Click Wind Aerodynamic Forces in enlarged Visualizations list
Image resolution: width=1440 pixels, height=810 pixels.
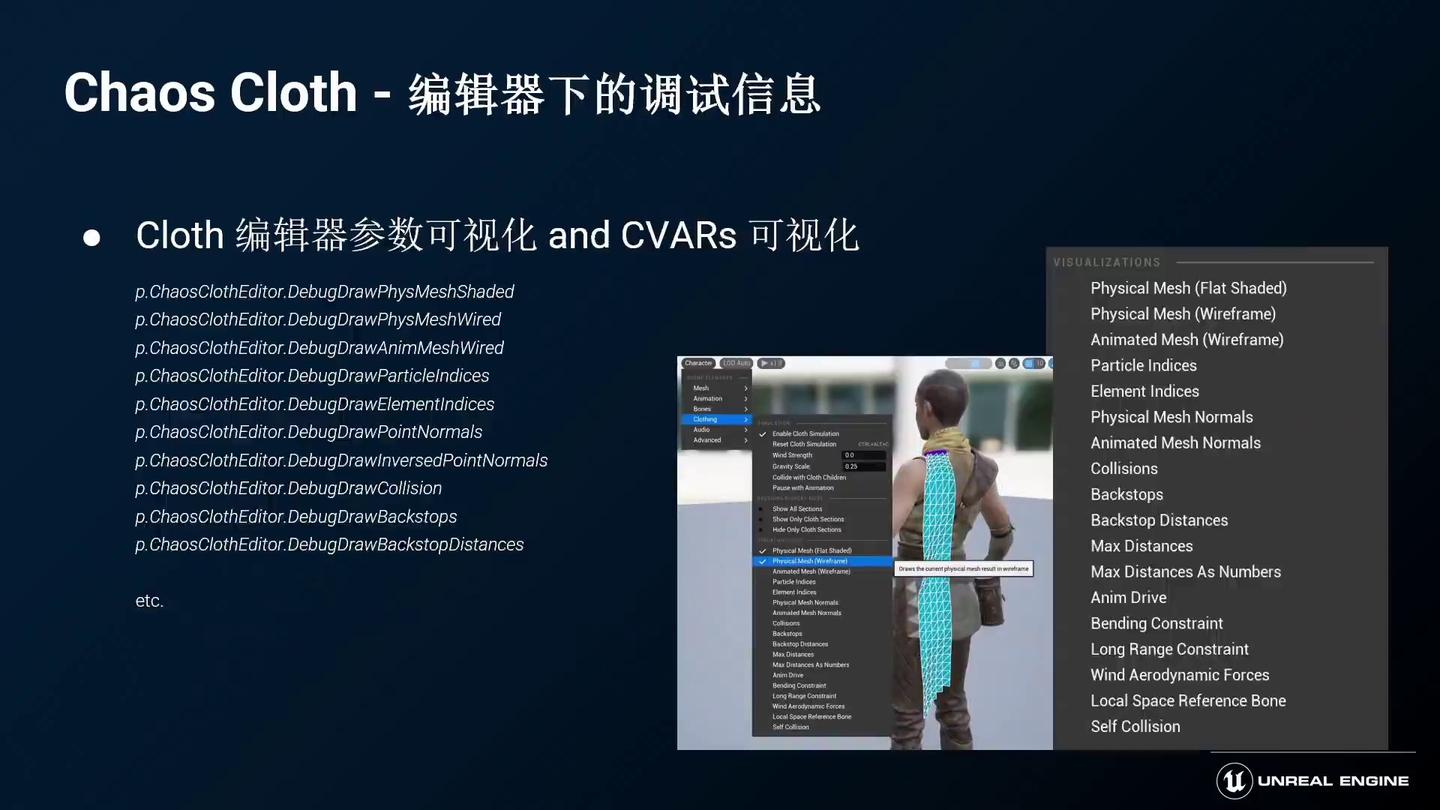tap(1179, 676)
